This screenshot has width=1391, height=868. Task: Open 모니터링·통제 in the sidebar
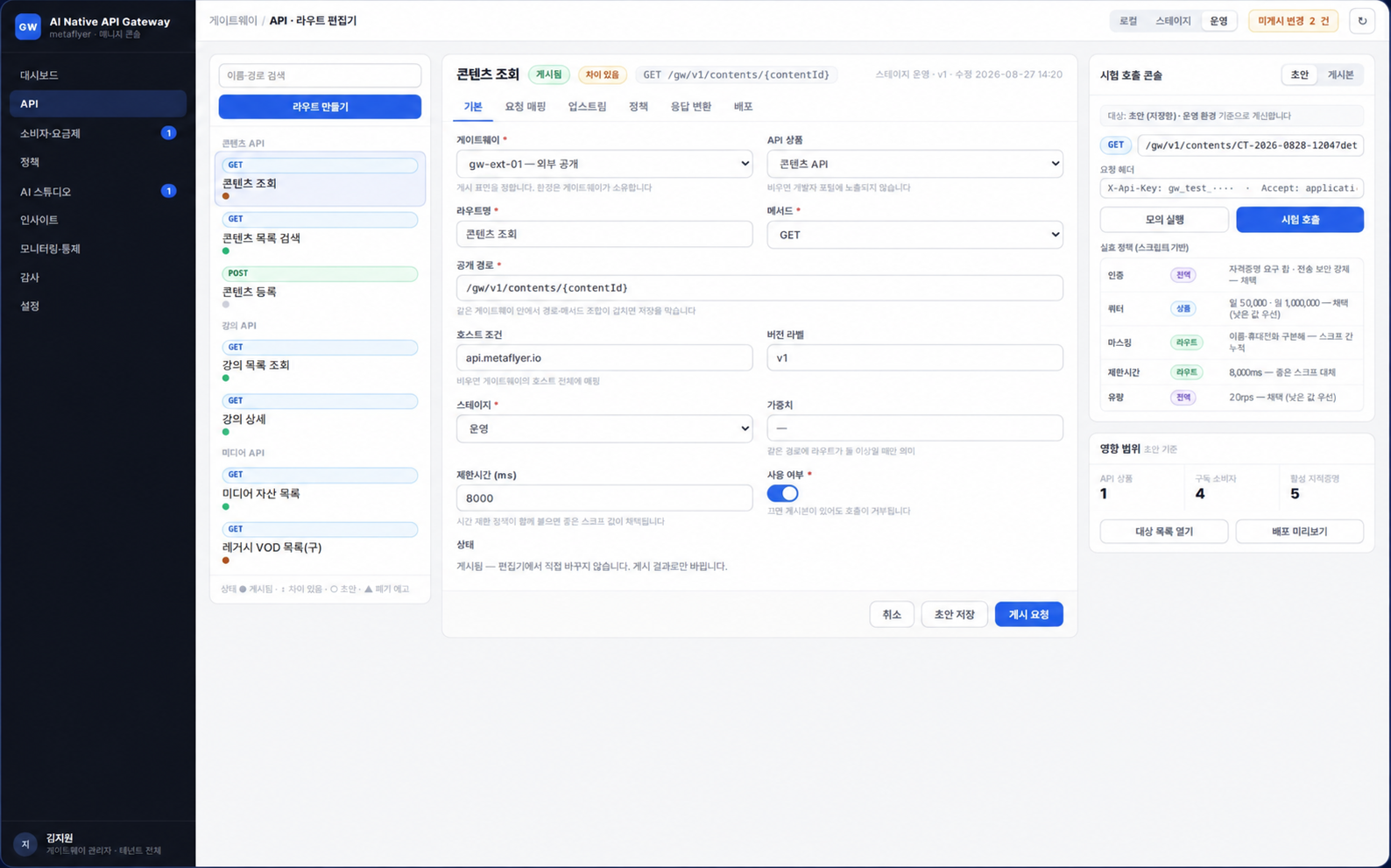pyautogui.click(x=98, y=249)
